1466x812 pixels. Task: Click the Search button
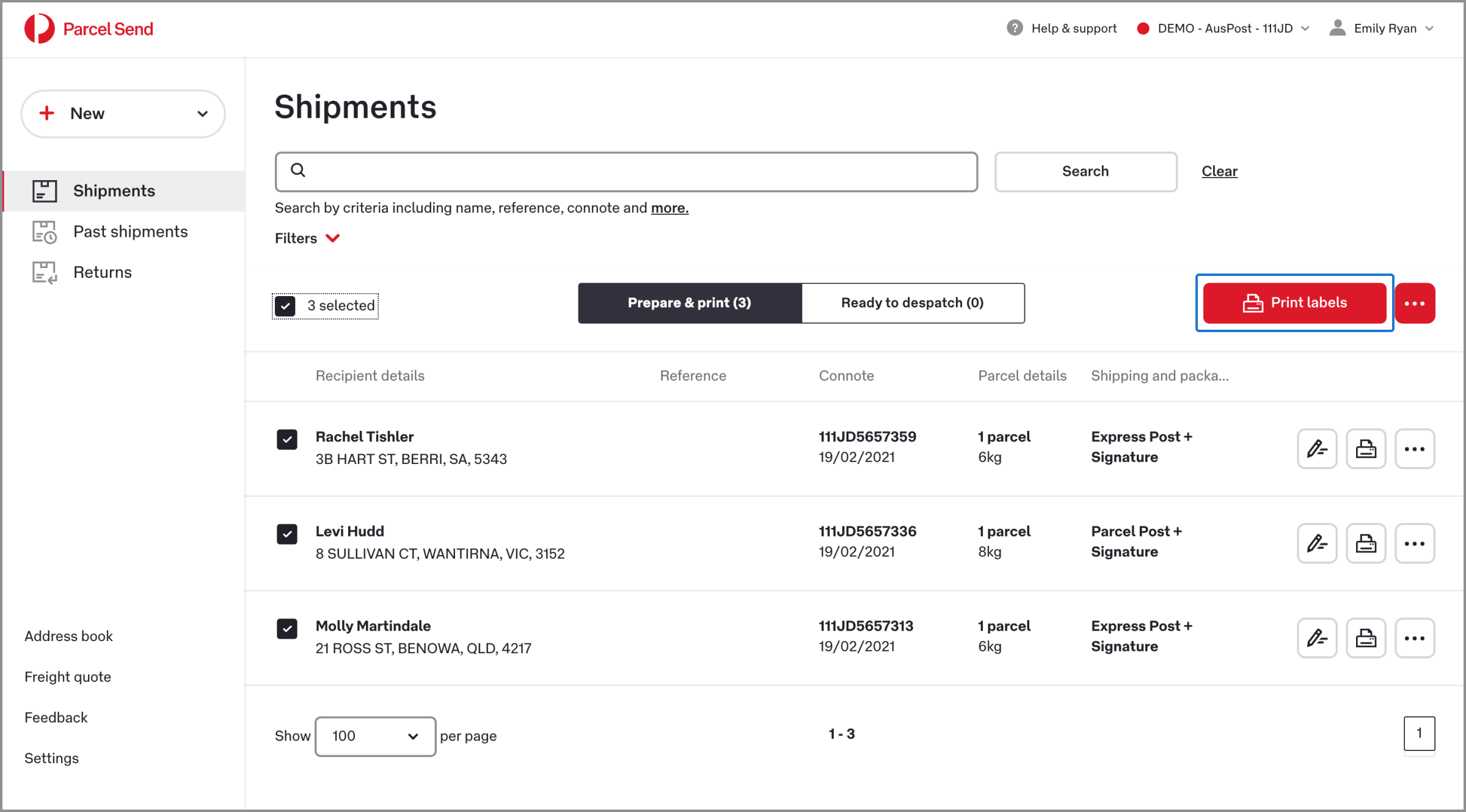click(x=1085, y=172)
